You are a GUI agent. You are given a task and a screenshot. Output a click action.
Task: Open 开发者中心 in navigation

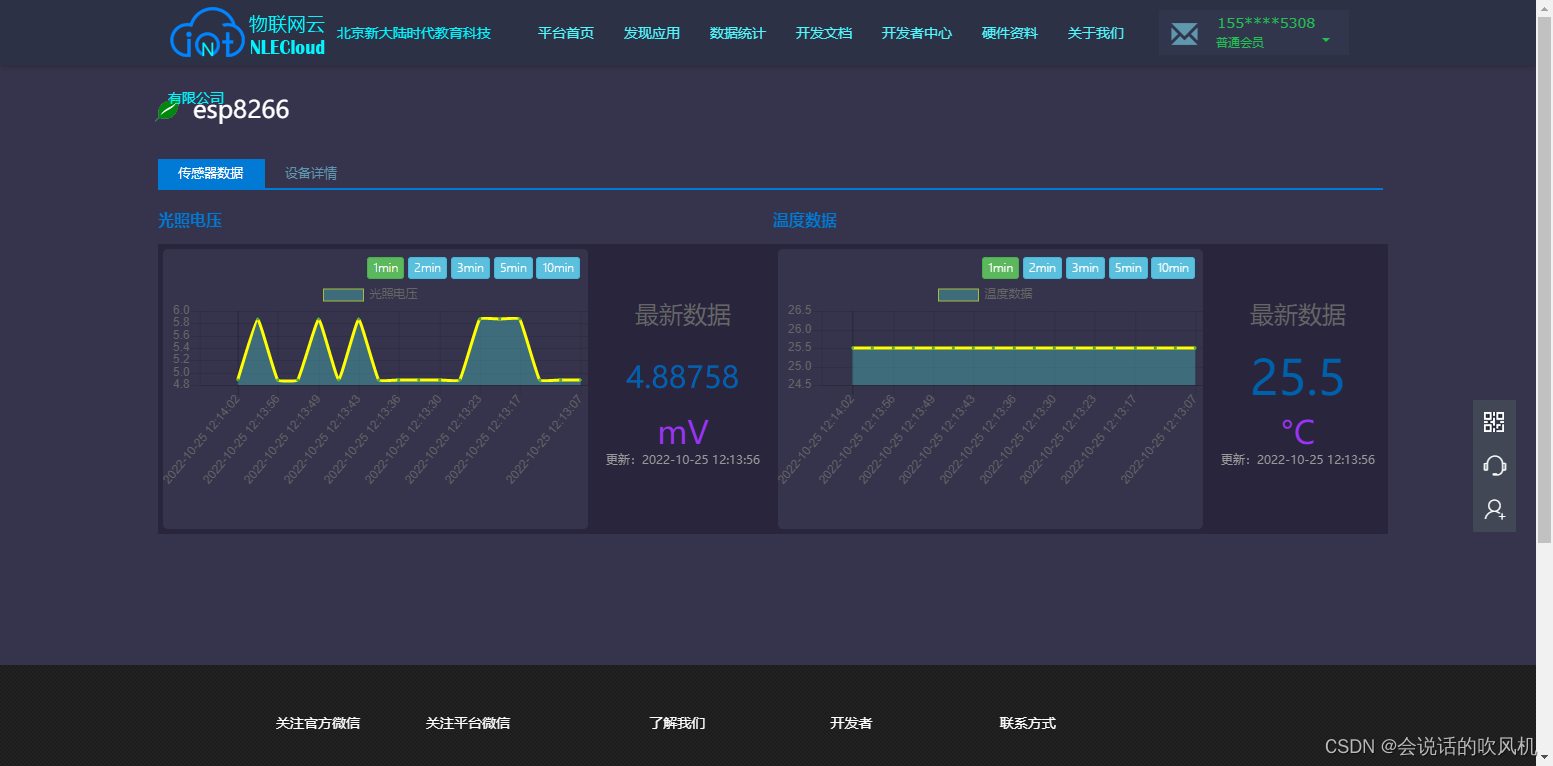917,33
